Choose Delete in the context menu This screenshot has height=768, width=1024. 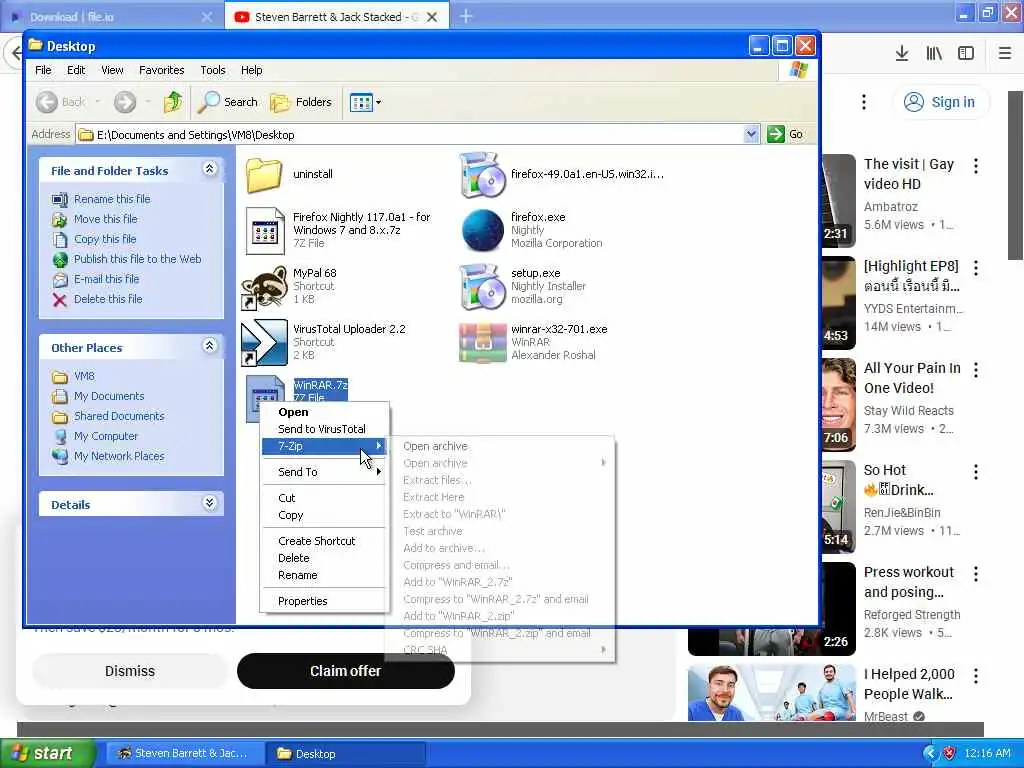[x=325, y=558]
